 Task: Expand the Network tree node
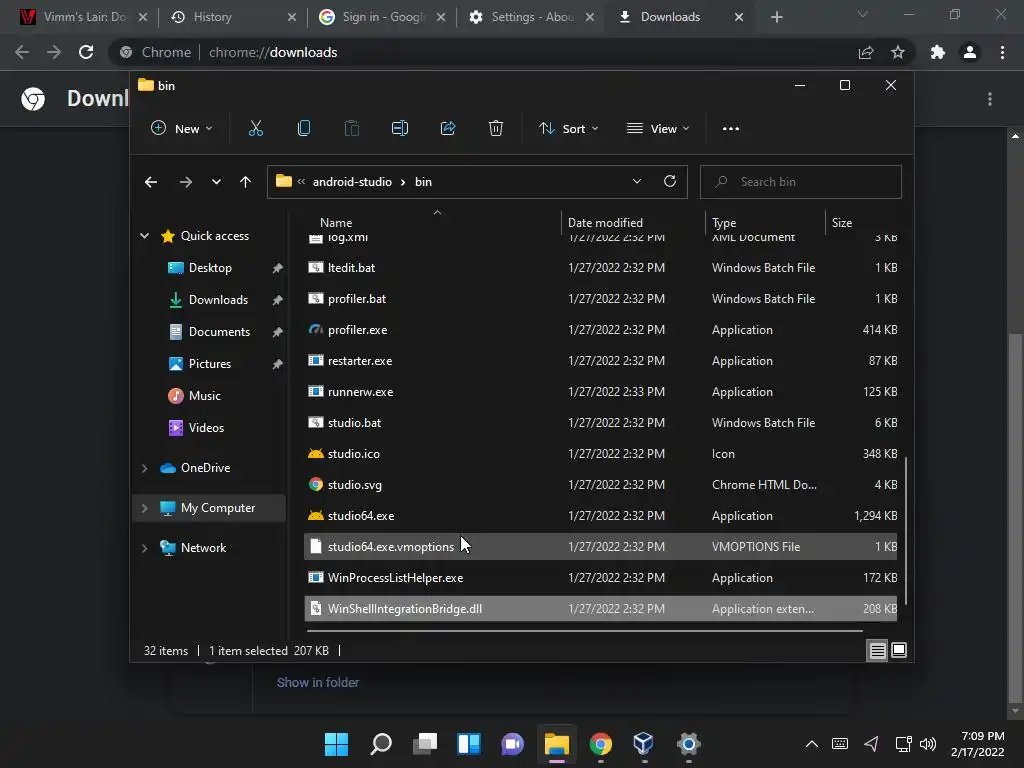tap(144, 548)
